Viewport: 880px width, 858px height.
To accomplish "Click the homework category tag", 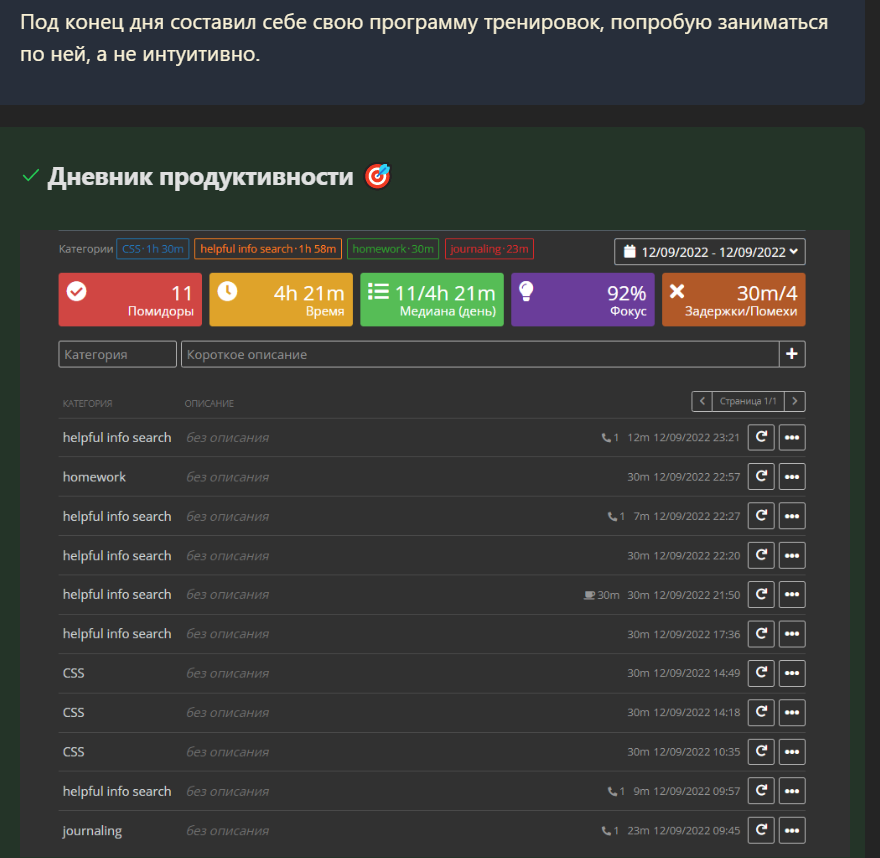I will tap(393, 249).
